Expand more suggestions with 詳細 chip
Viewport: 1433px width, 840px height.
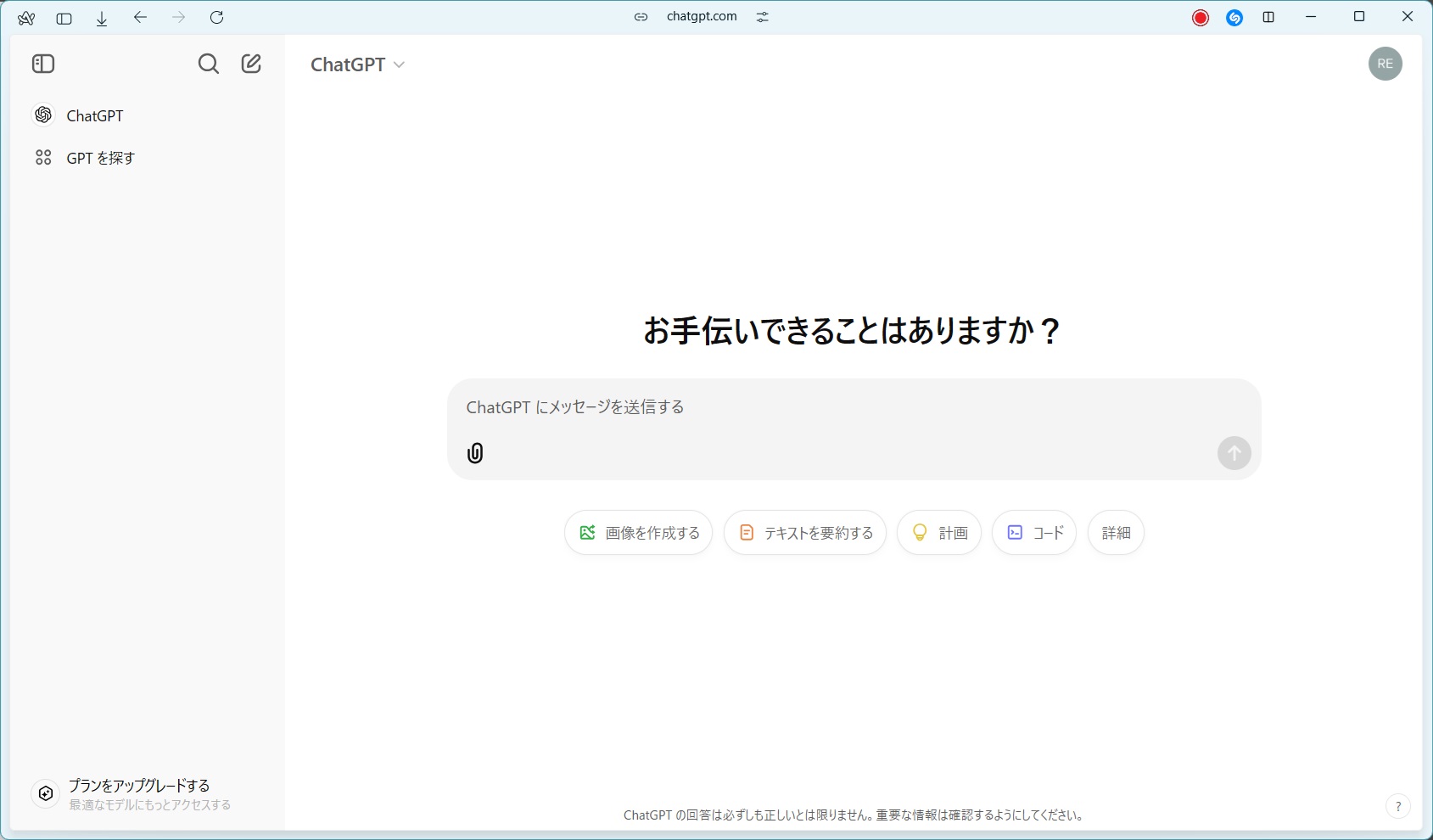1115,533
